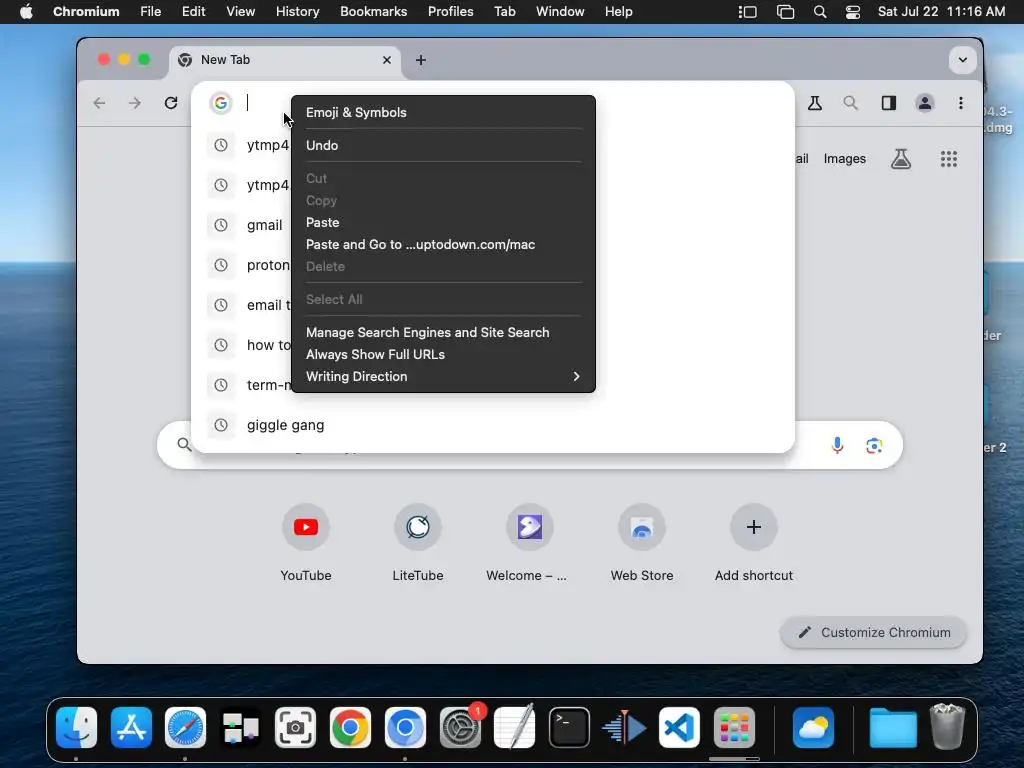This screenshot has height=768, width=1024.
Task: Open Control Center in the menu bar
Action: click(x=853, y=12)
